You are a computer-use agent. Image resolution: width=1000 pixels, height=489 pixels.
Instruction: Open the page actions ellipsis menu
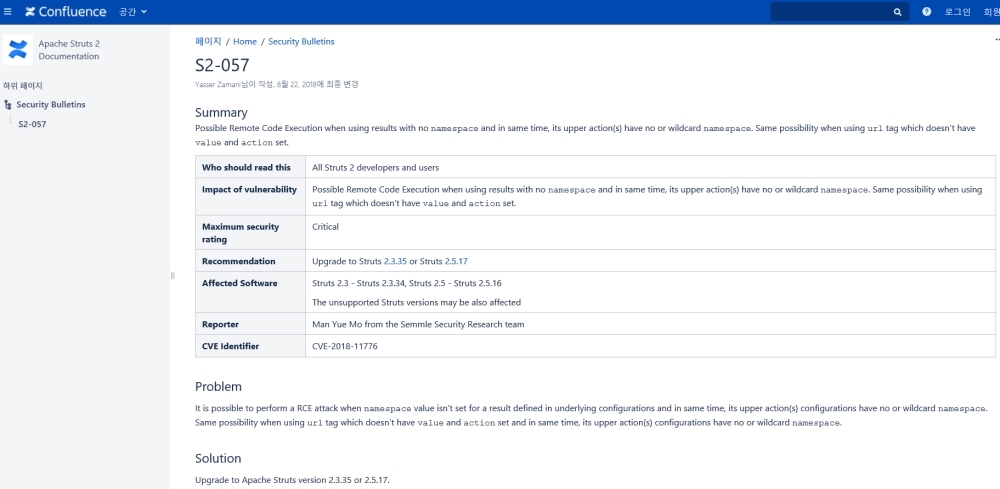pyautogui.click(x=997, y=40)
